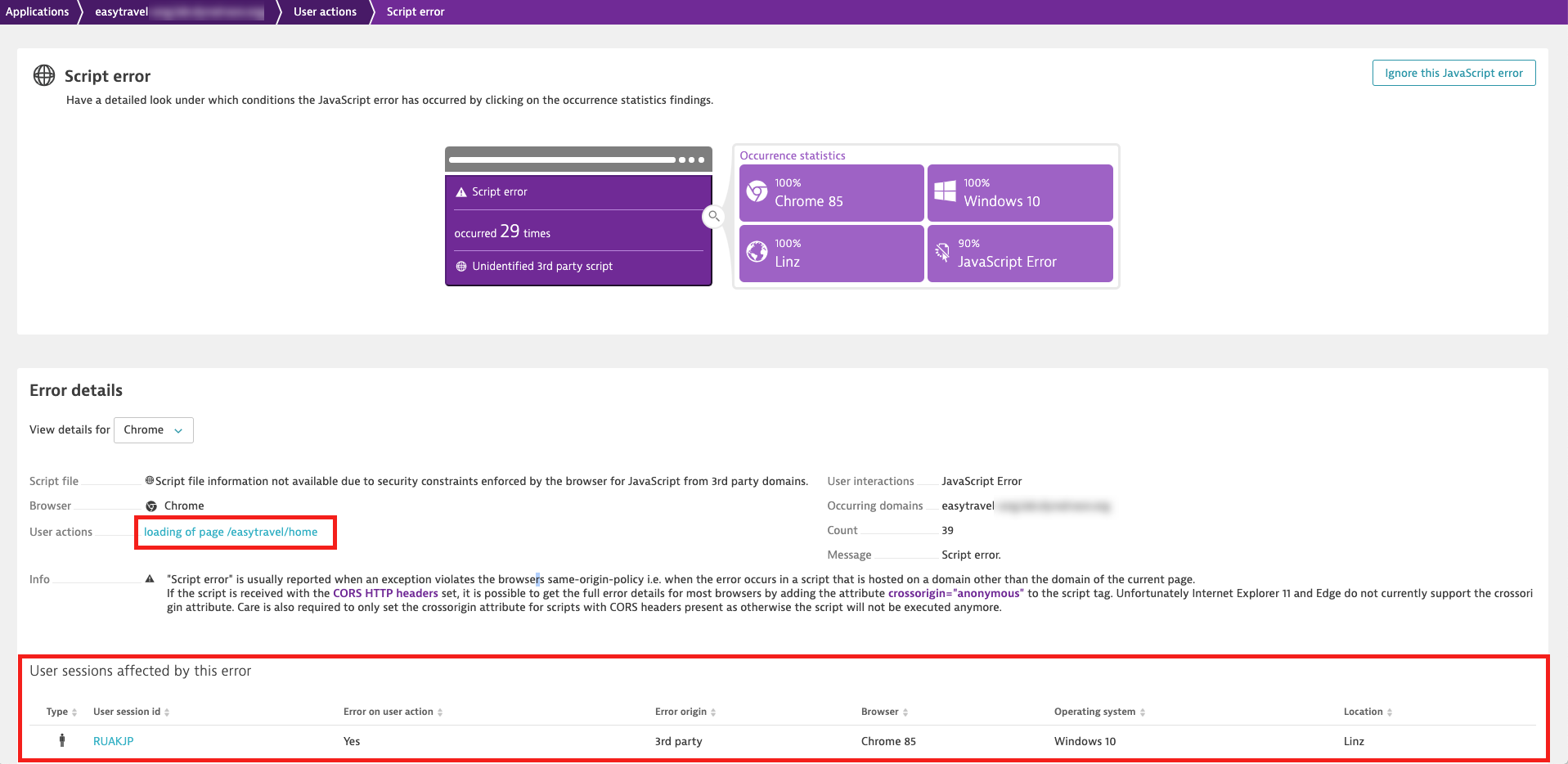Viewport: 1568px width, 764px height.
Task: Click the occurred 29 times text
Action: (x=502, y=231)
